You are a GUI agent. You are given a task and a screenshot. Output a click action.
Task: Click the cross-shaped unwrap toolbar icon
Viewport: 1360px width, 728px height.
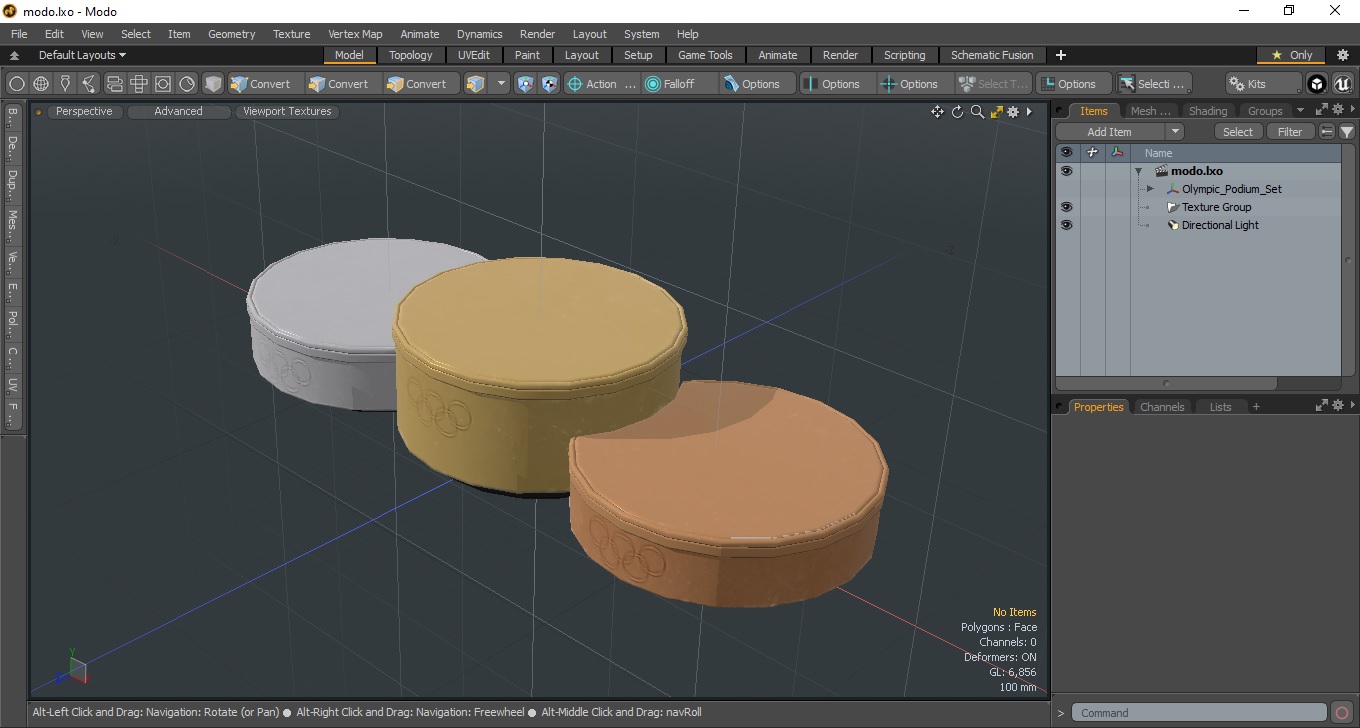pos(138,84)
